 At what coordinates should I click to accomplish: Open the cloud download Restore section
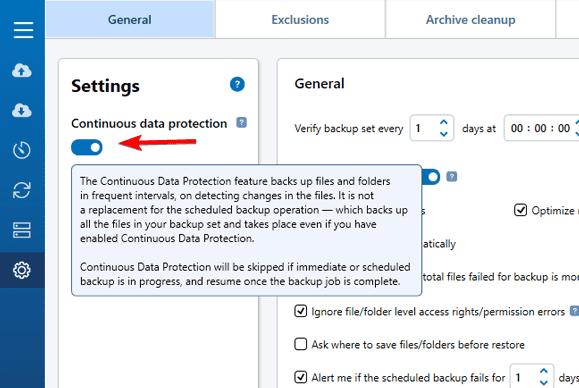pyautogui.click(x=22, y=110)
